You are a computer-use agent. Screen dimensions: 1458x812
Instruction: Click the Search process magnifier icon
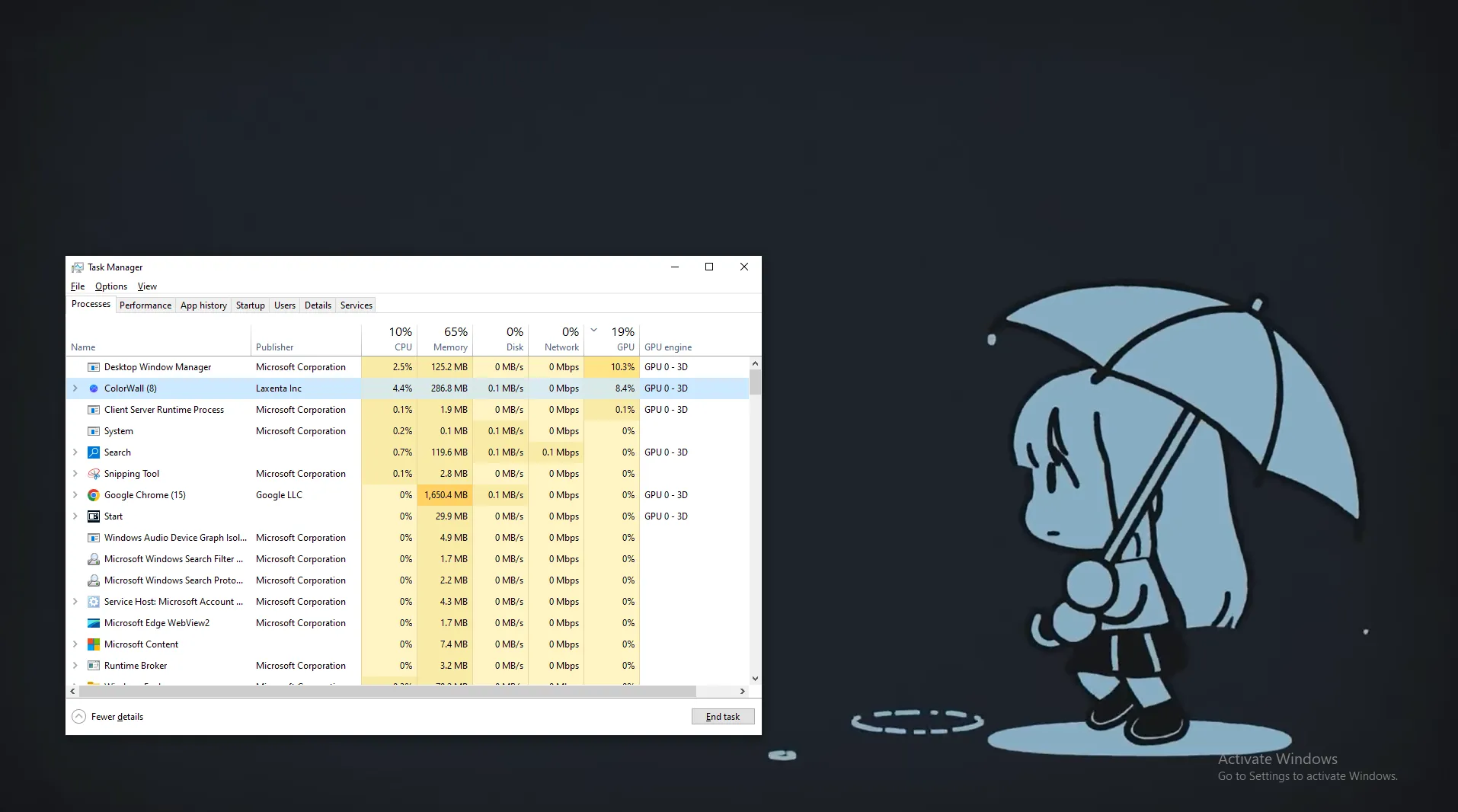click(x=94, y=452)
